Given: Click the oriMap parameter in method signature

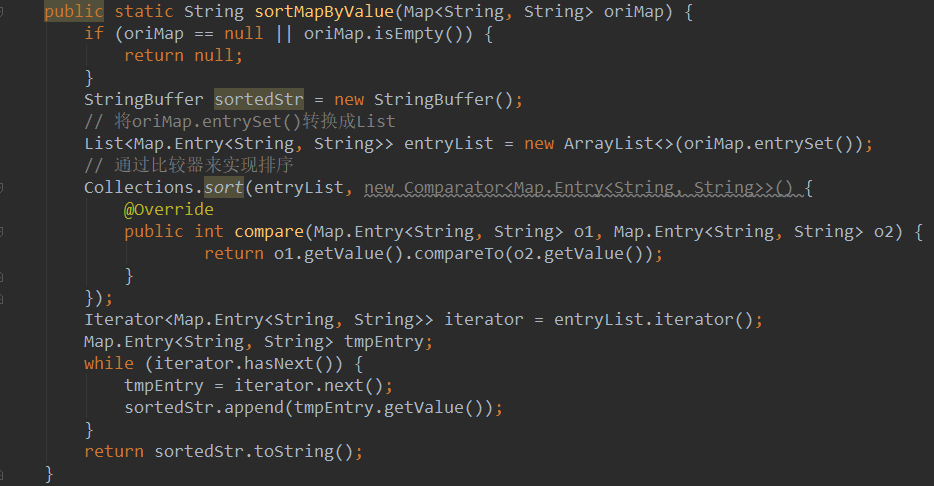Looking at the screenshot, I should [633, 11].
